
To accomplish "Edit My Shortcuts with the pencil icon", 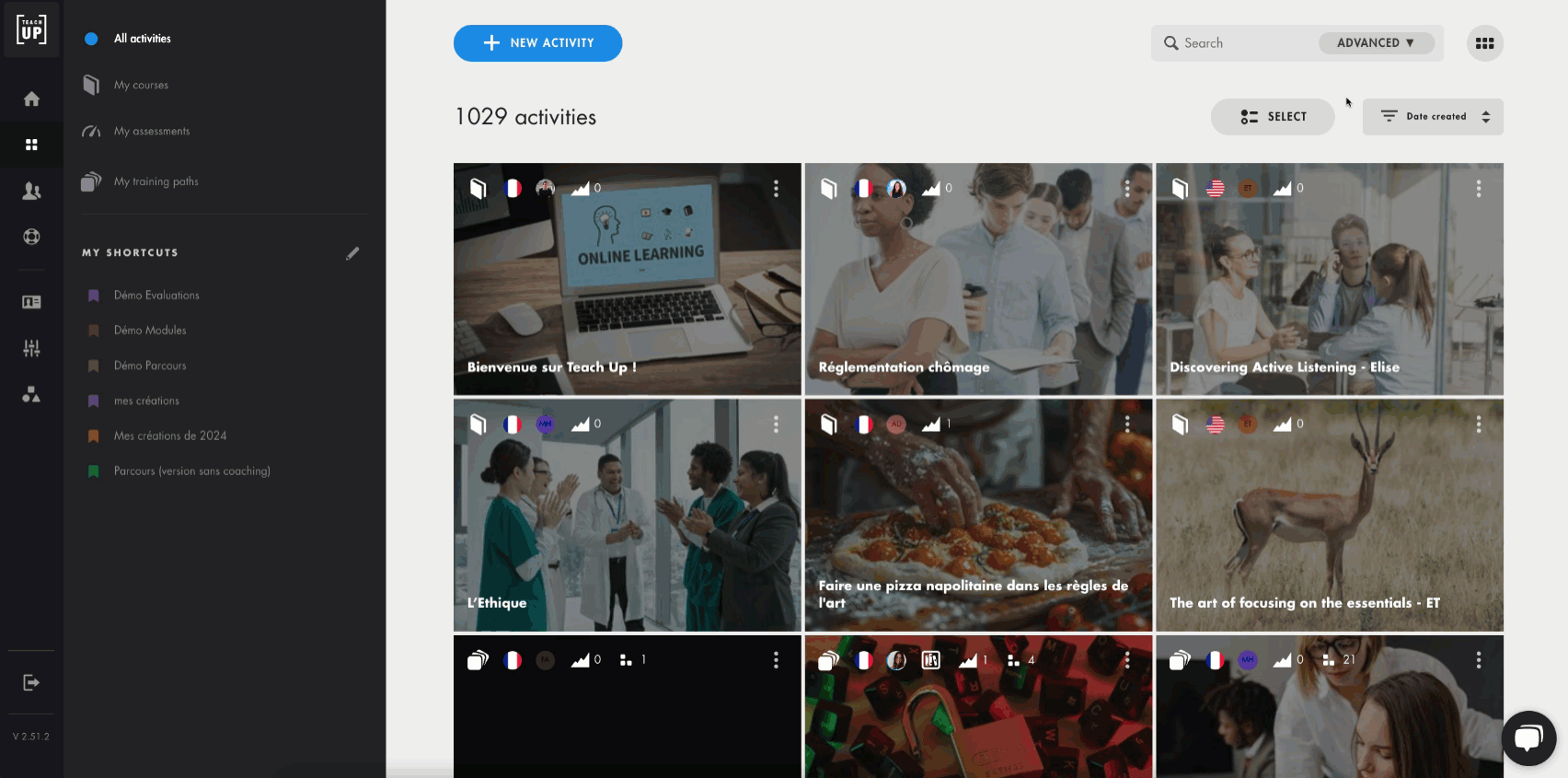I will 352,253.
